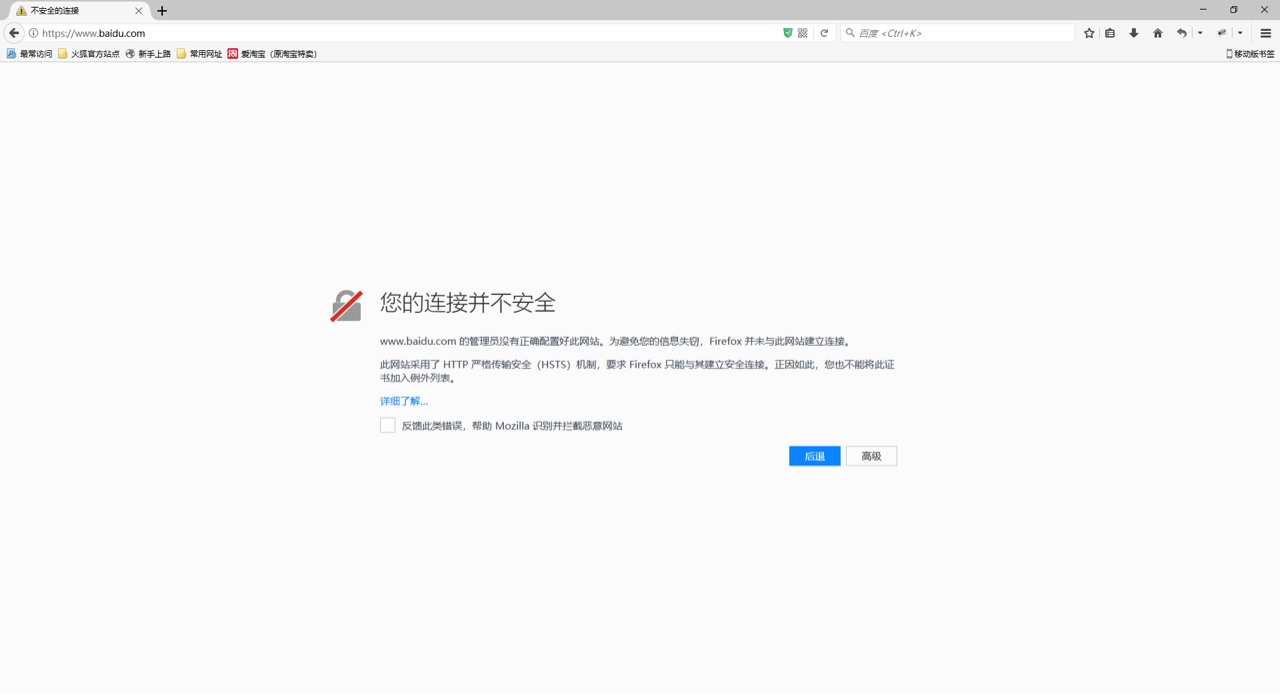Open site identity info icon

click(x=33, y=33)
